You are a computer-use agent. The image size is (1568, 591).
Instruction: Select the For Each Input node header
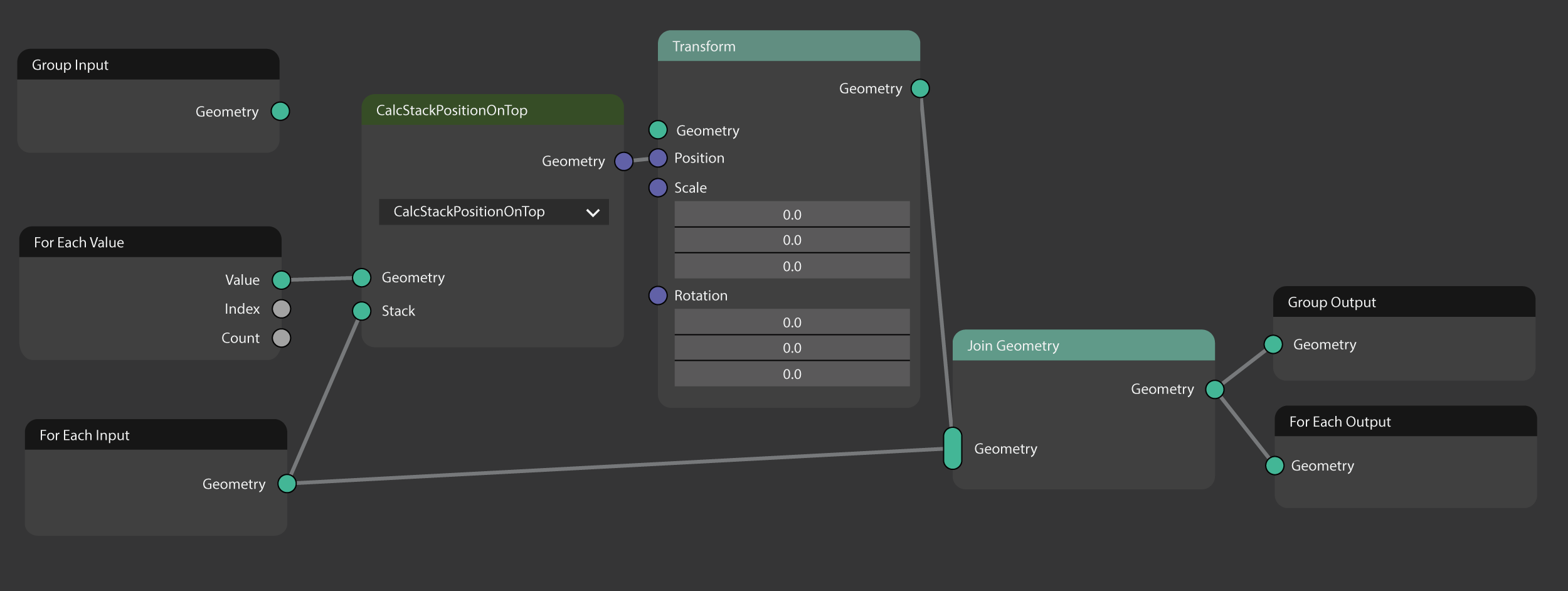tap(156, 435)
